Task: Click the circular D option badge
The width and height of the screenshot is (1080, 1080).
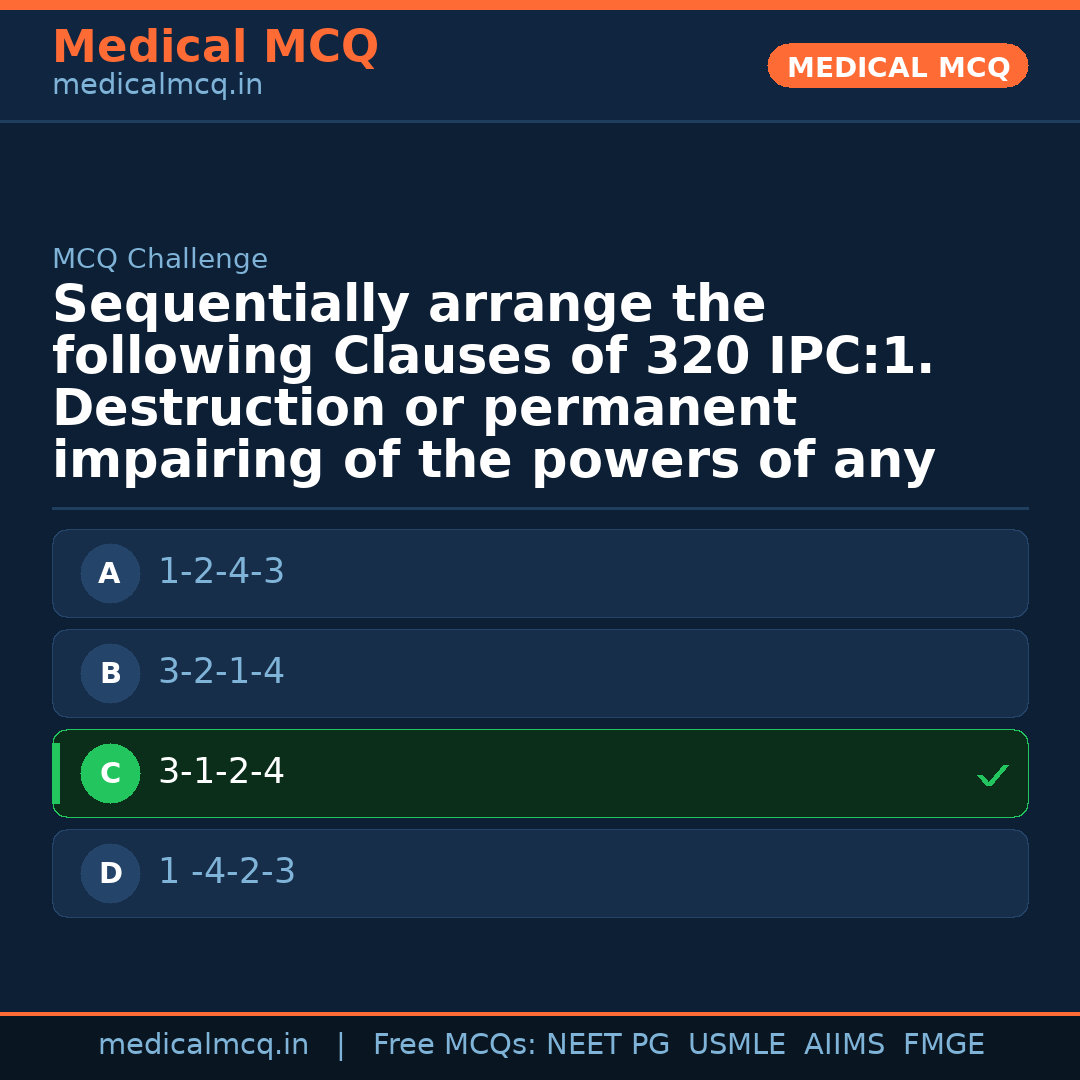Action: tap(110, 873)
